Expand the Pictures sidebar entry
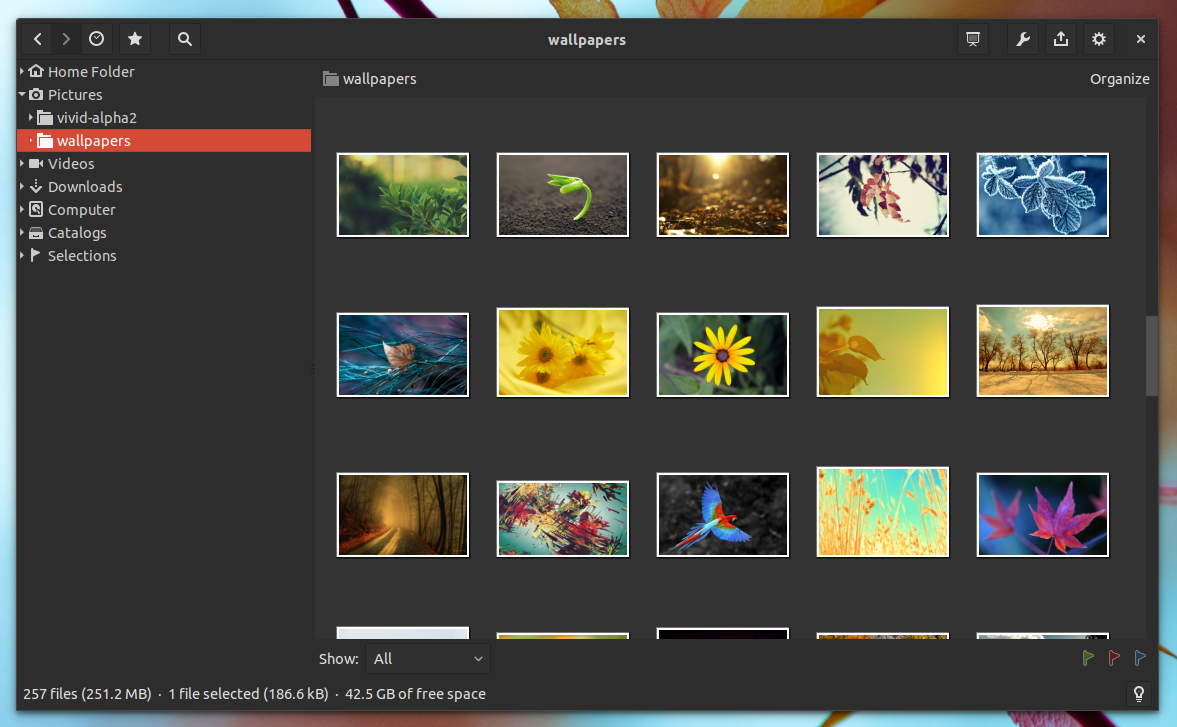 22,94
